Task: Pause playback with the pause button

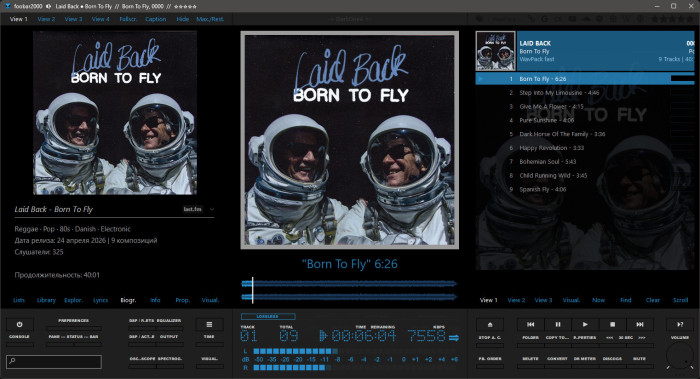Action: tap(558, 325)
